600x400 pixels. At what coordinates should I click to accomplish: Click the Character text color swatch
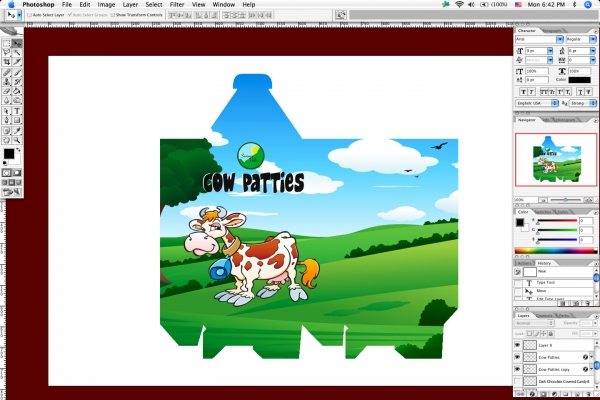pyautogui.click(x=579, y=80)
